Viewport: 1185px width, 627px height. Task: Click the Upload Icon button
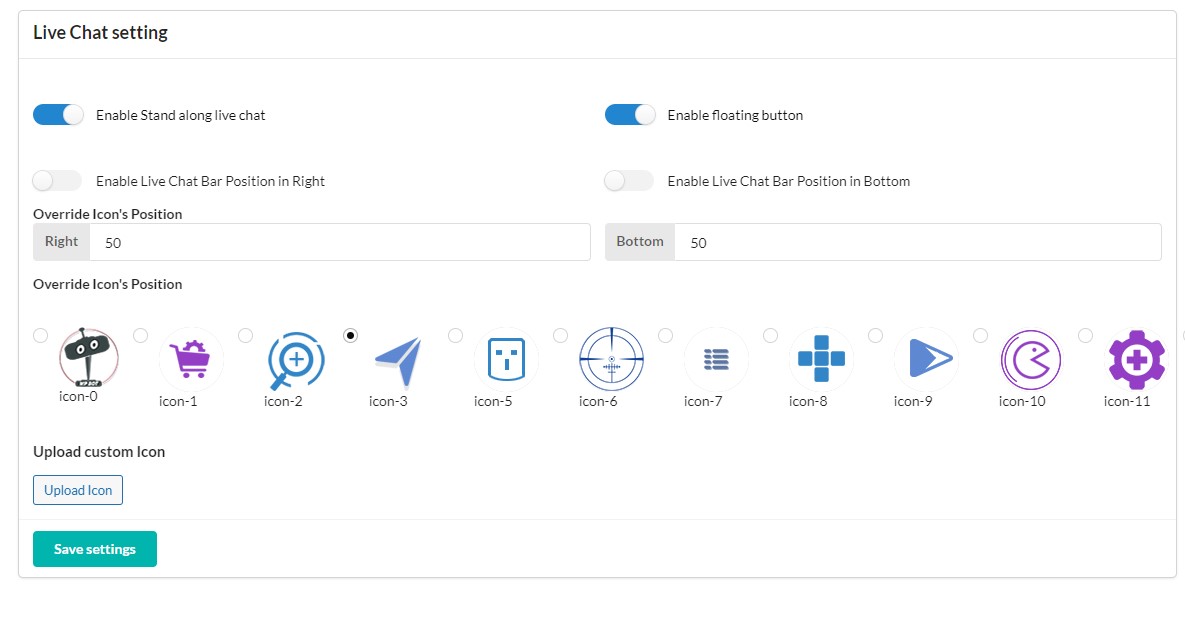click(78, 490)
